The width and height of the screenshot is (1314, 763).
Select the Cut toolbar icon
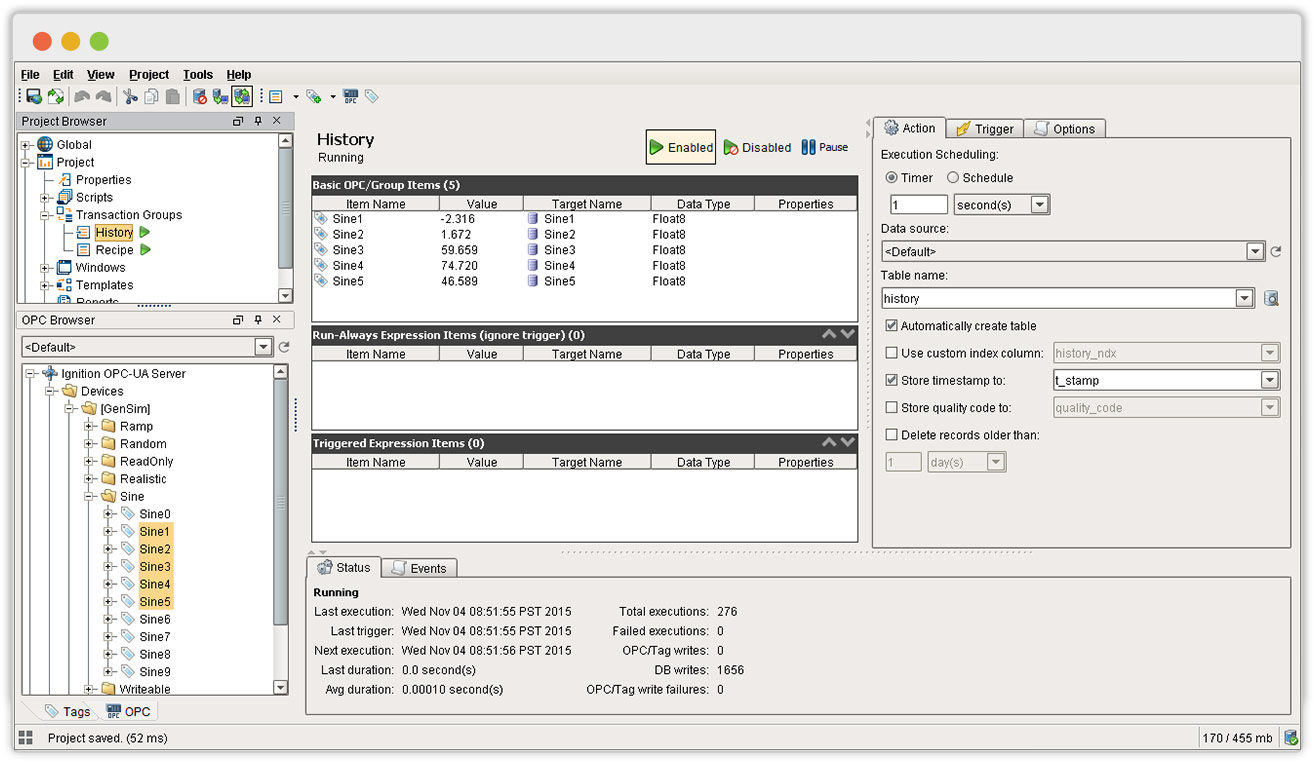(x=130, y=96)
